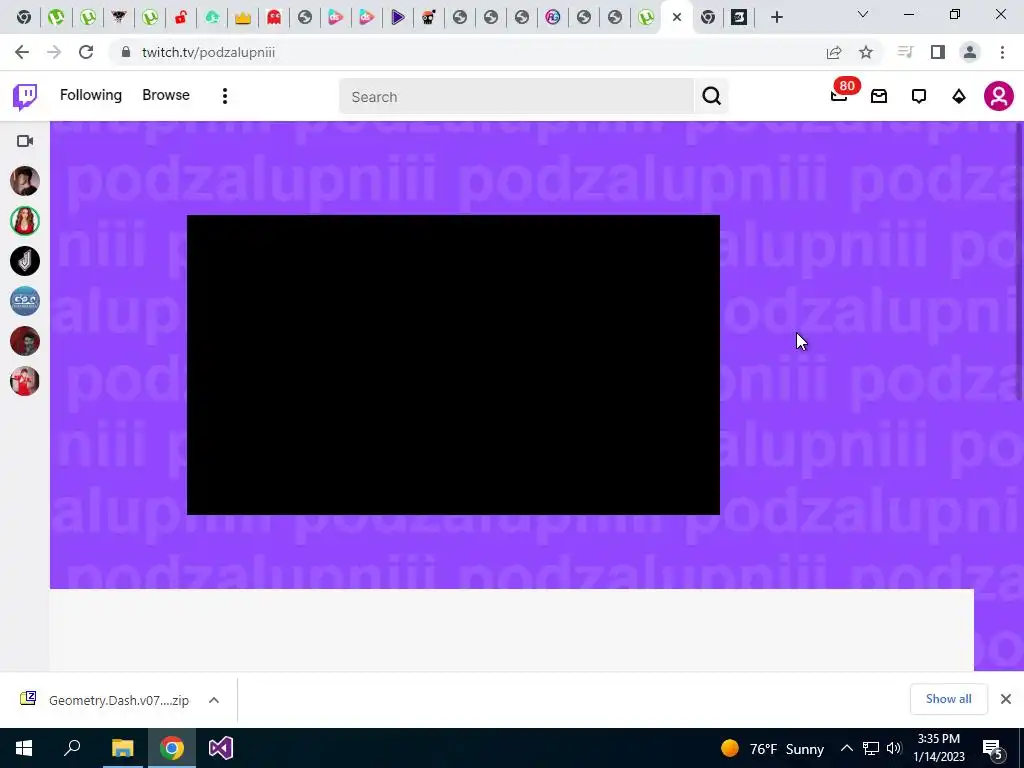This screenshot has width=1024, height=768.
Task: Open Windows taskbar search
Action: 72,748
